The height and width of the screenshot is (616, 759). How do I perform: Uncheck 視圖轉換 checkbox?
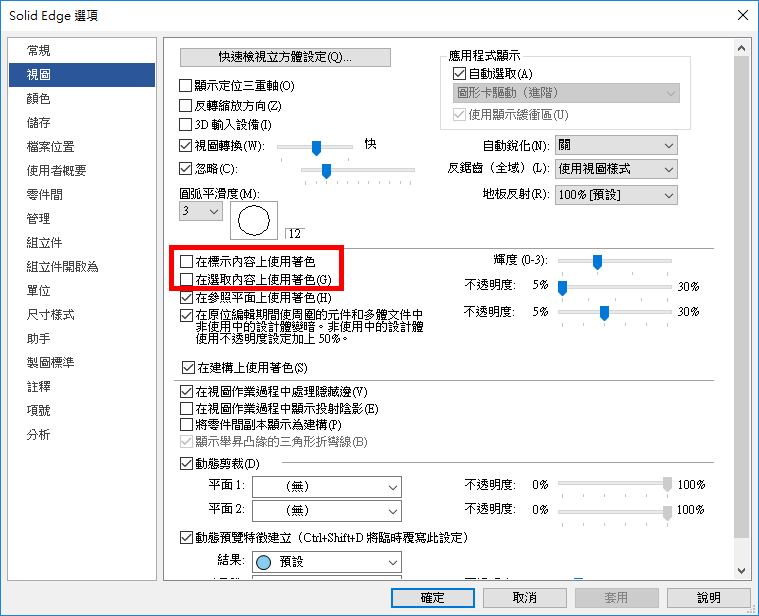tap(185, 145)
